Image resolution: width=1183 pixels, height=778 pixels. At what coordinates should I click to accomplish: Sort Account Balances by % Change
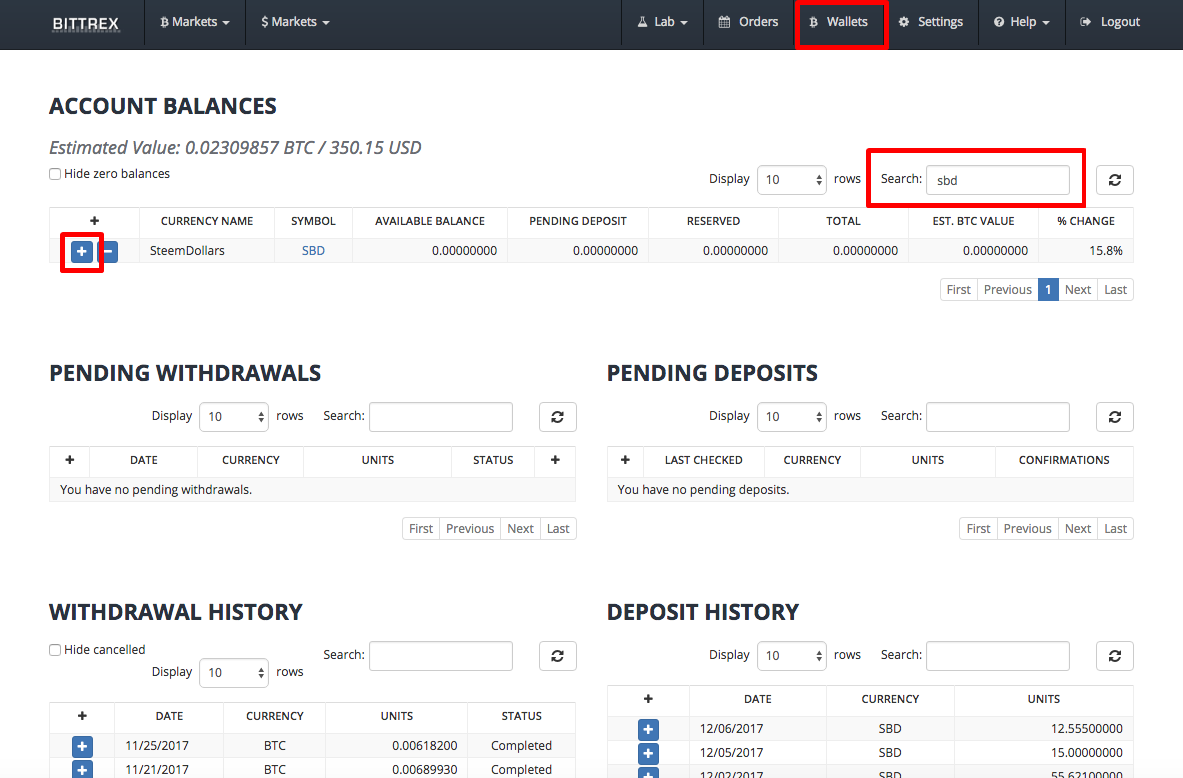(1086, 221)
